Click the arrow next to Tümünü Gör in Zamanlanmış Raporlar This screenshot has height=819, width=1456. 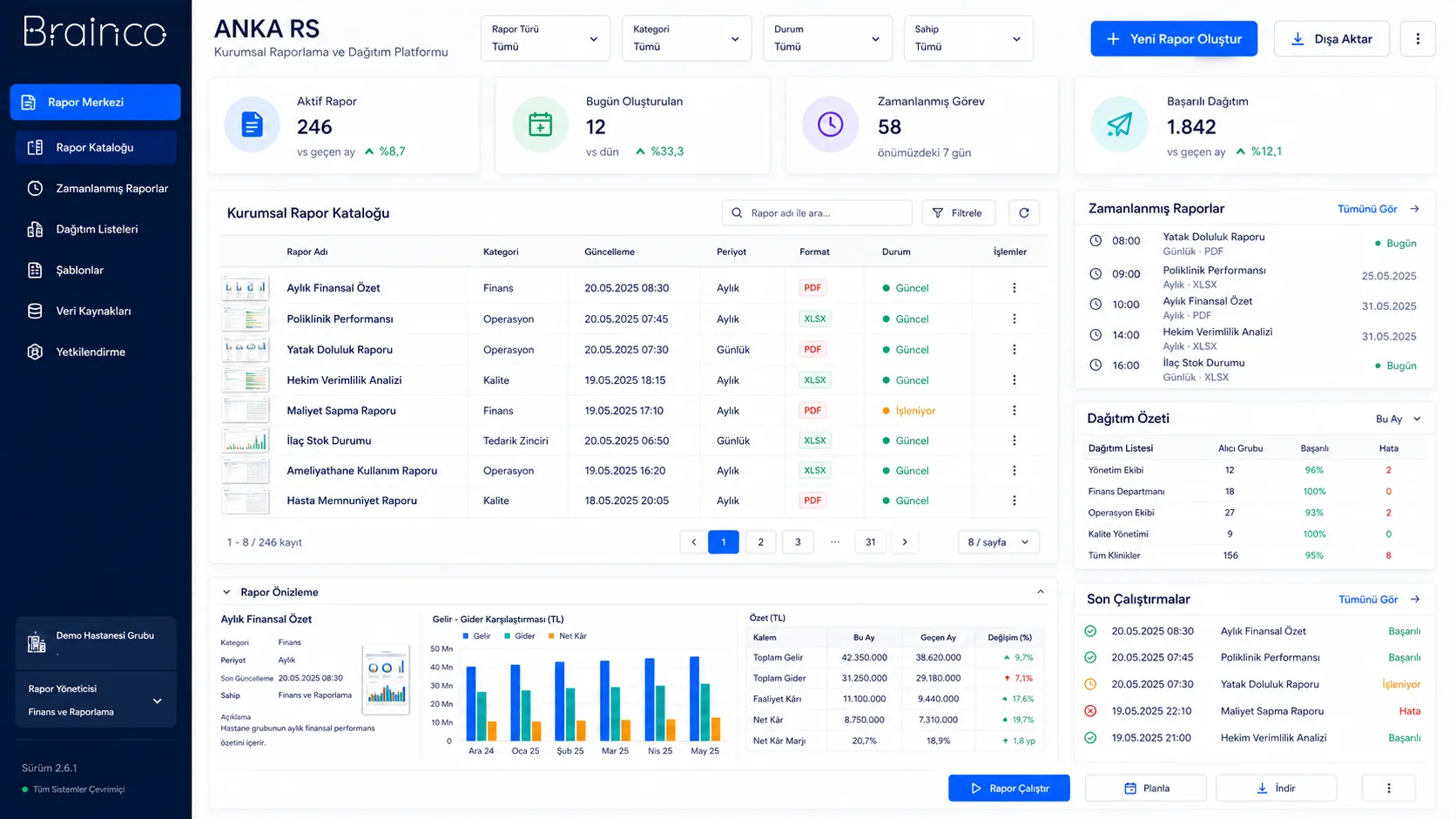(1415, 209)
